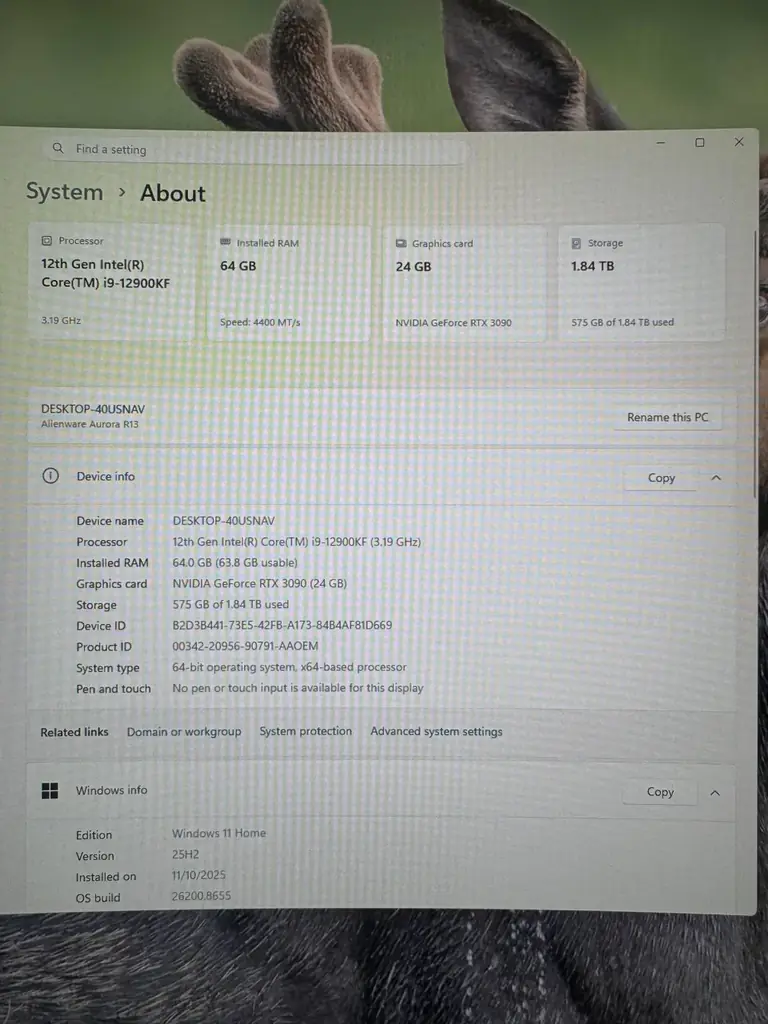This screenshot has width=768, height=1024.
Task: Click the Windows info header label
Action: [x=112, y=790]
